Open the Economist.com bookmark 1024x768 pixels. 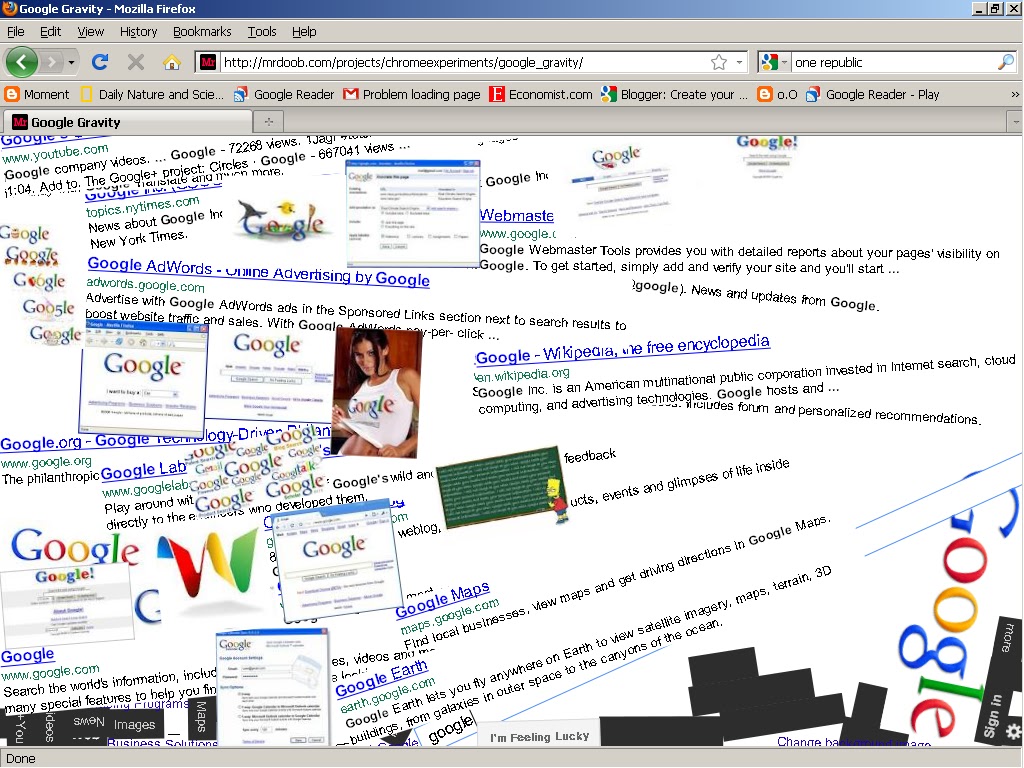tap(541, 95)
